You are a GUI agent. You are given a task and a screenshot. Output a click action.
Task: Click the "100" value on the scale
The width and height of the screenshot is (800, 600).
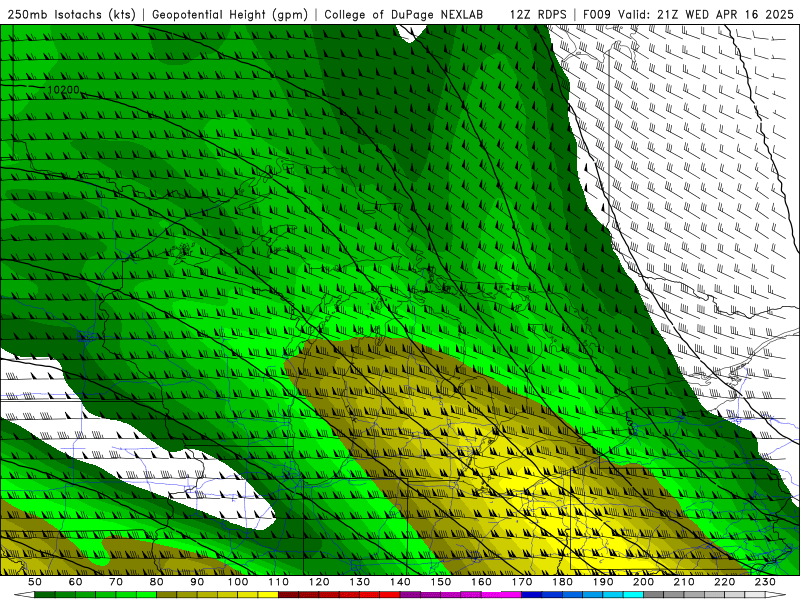(238, 582)
